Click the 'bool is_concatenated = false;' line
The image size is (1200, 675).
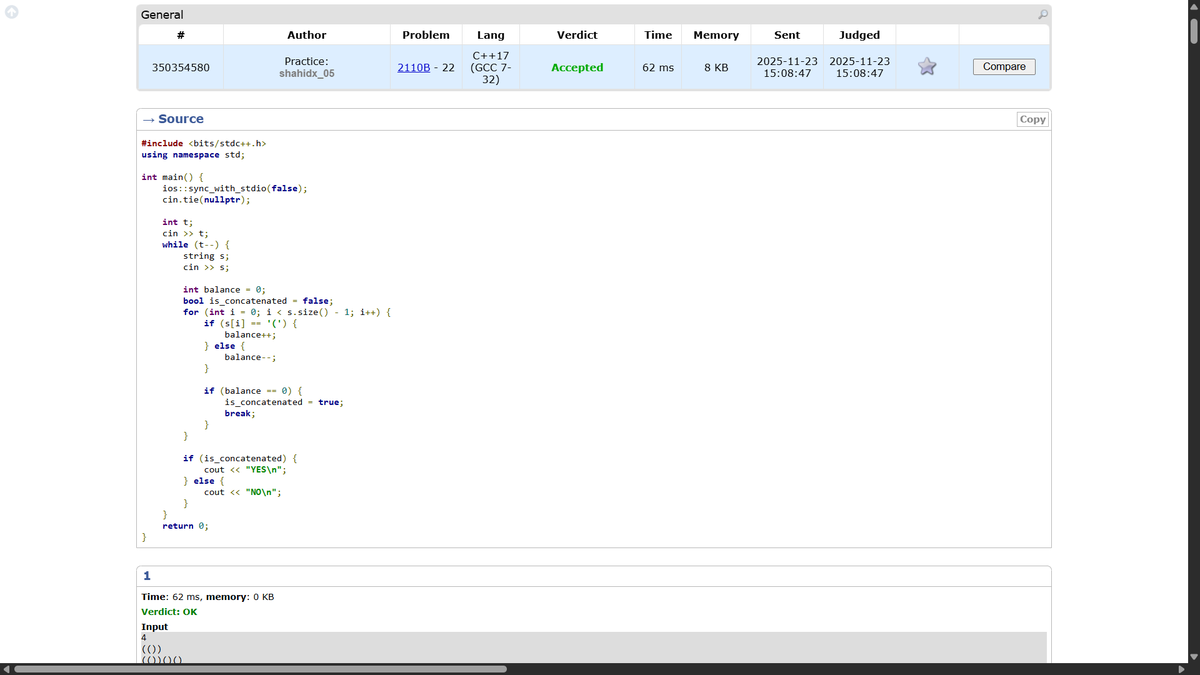click(x=258, y=301)
